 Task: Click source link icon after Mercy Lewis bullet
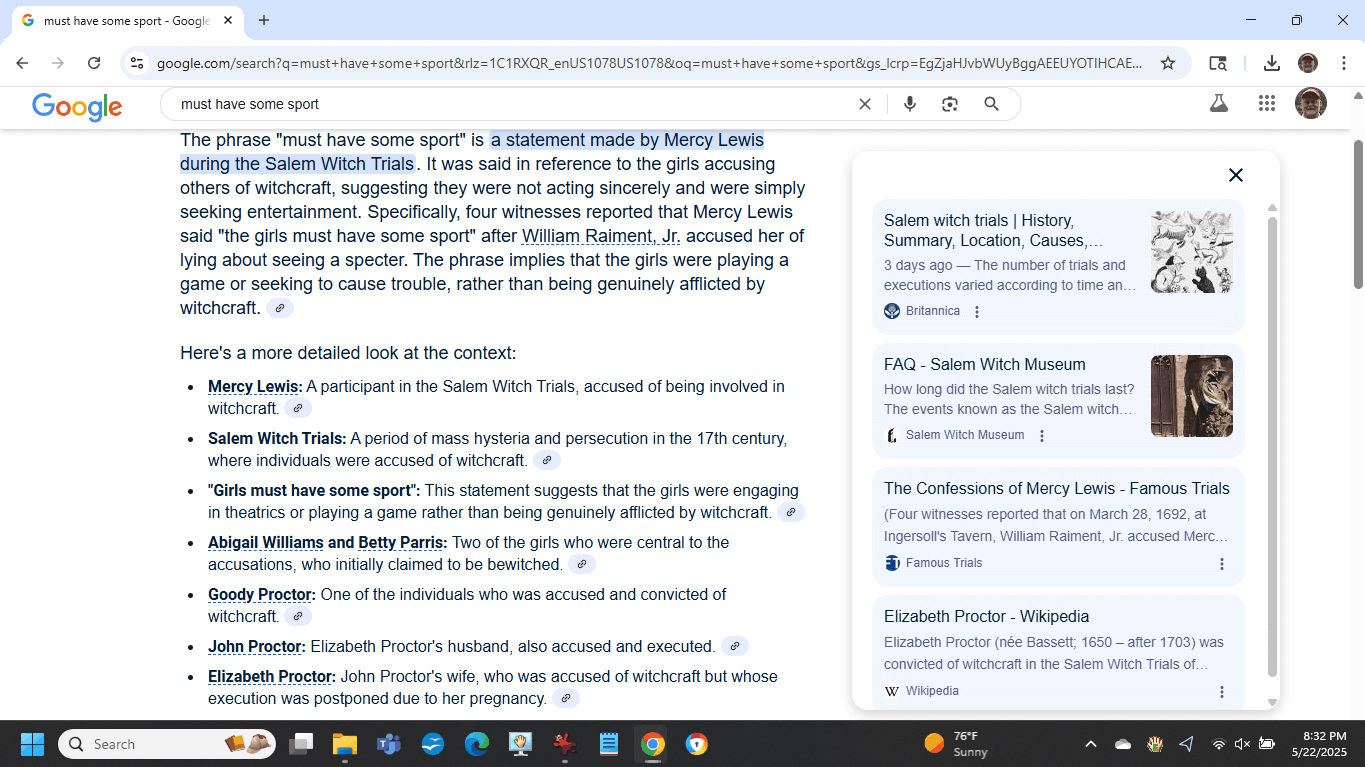coord(298,408)
